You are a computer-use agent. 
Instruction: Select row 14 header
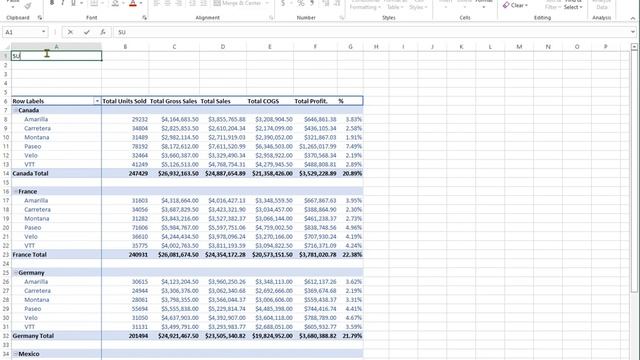tap(6, 173)
